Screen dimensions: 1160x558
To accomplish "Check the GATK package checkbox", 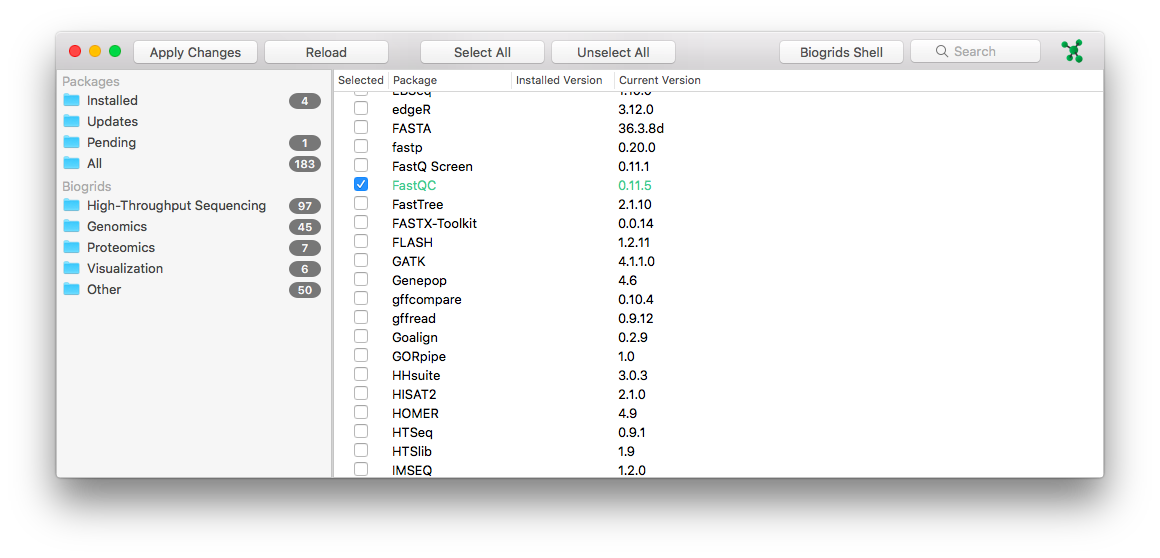I will point(361,261).
